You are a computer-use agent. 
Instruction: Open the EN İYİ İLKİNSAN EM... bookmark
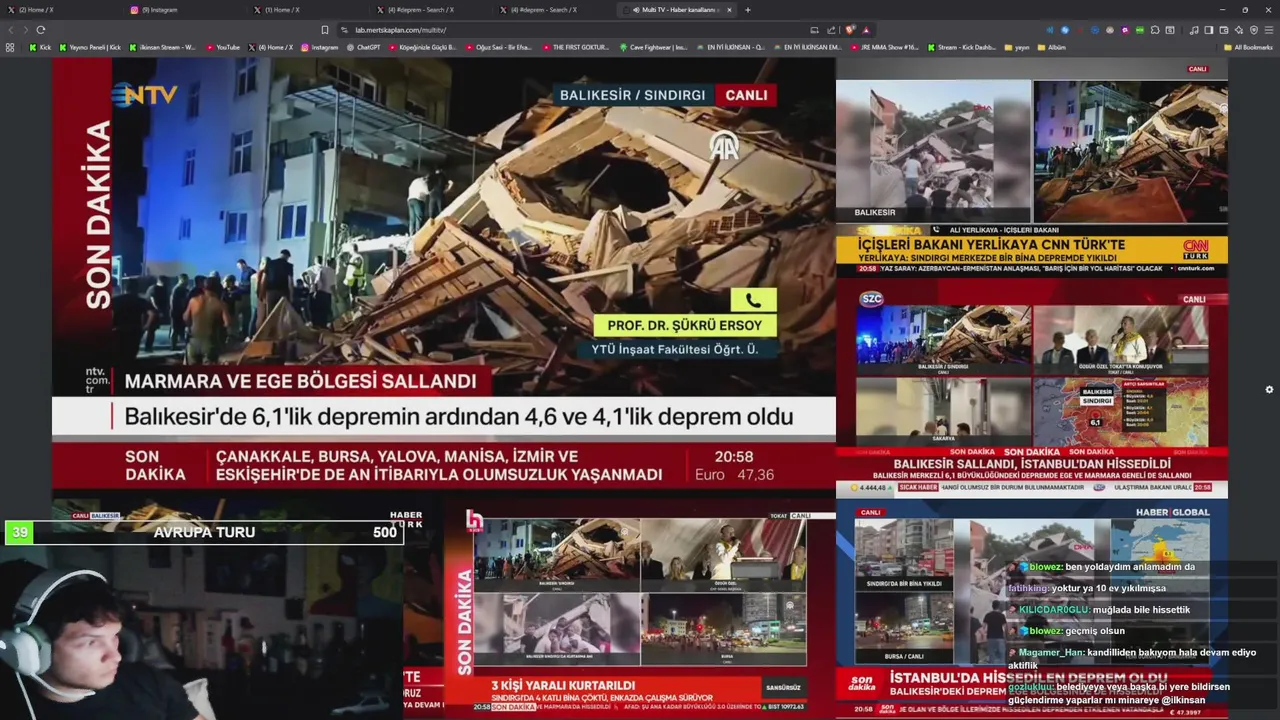807,47
